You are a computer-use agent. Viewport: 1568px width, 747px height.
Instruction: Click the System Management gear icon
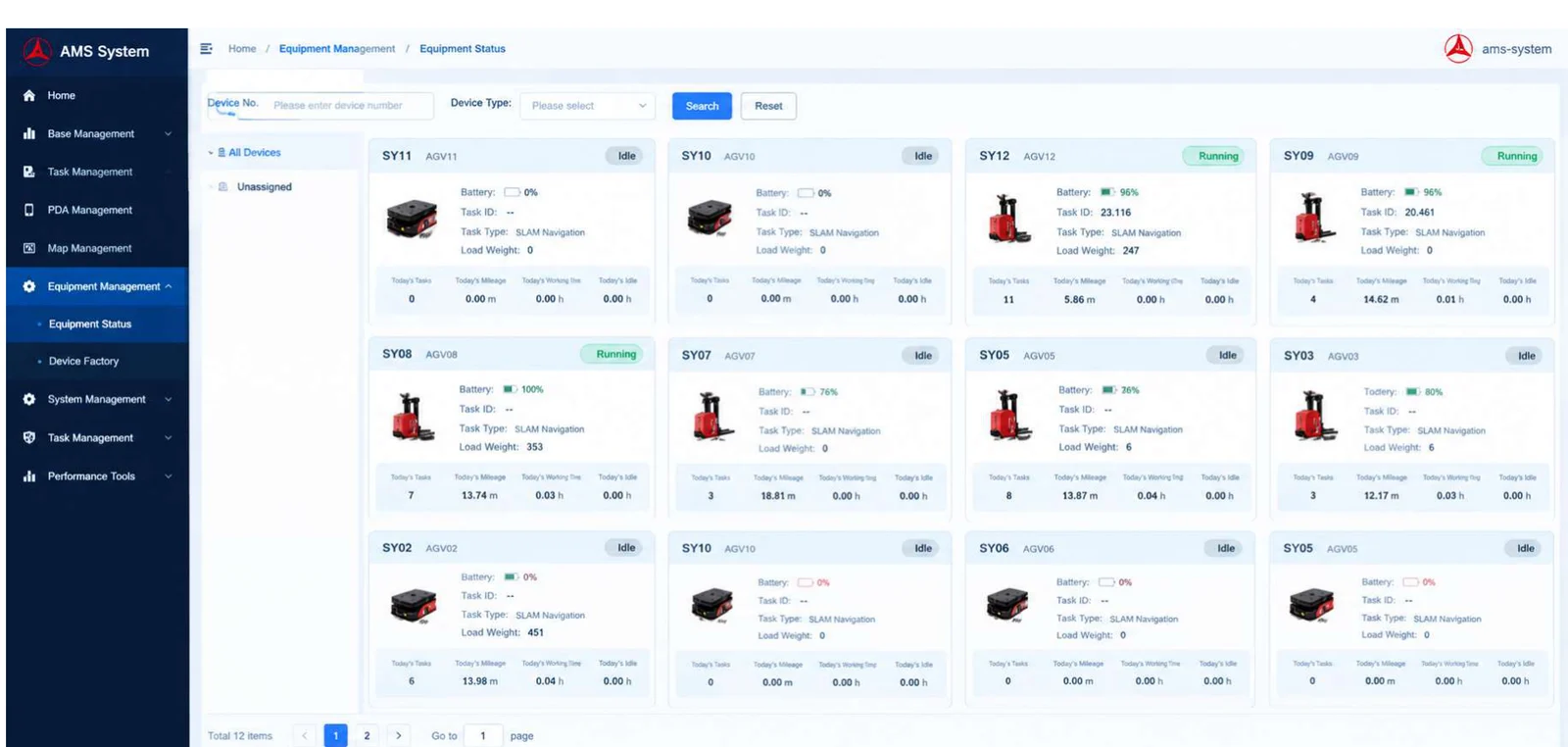tap(29, 399)
